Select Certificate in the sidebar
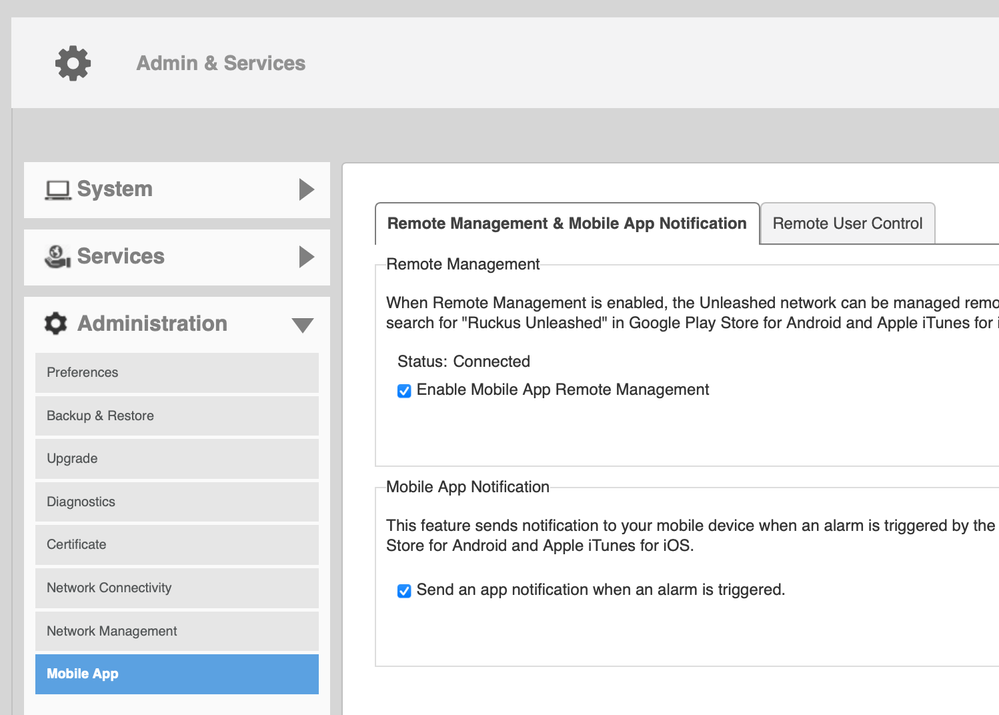999x715 pixels. pyautogui.click(x=176, y=545)
